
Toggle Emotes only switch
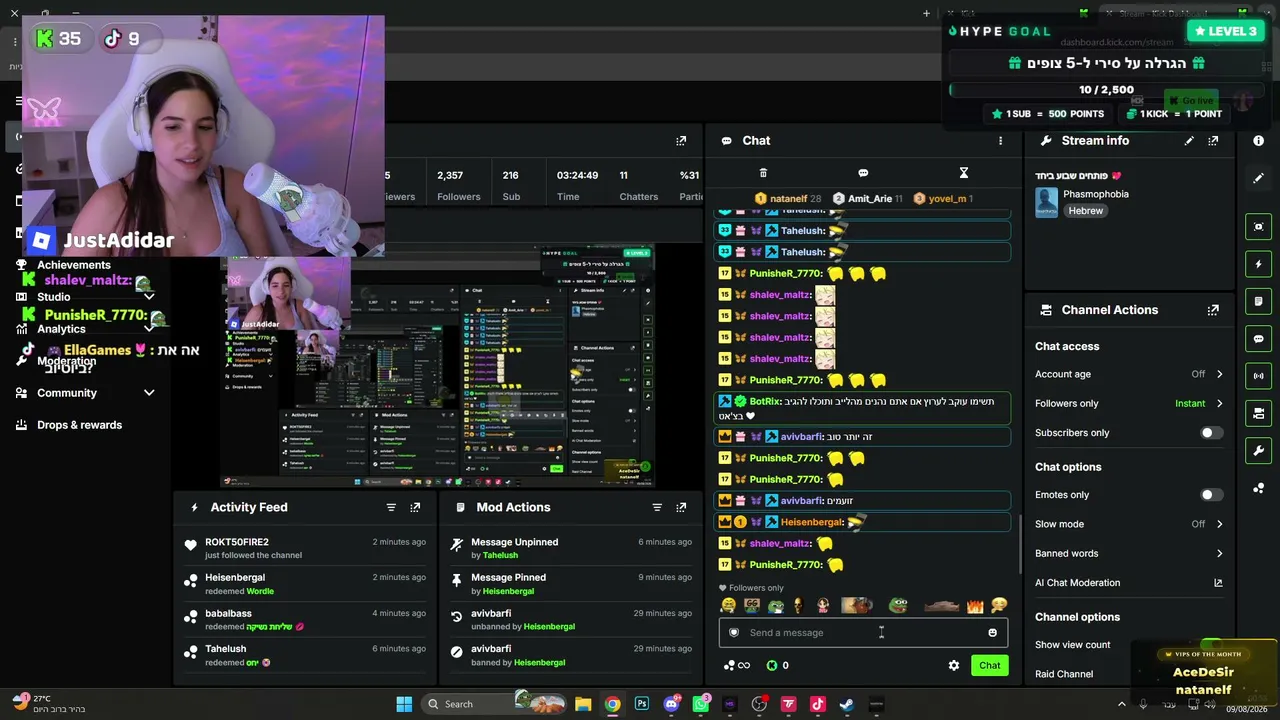[1211, 495]
